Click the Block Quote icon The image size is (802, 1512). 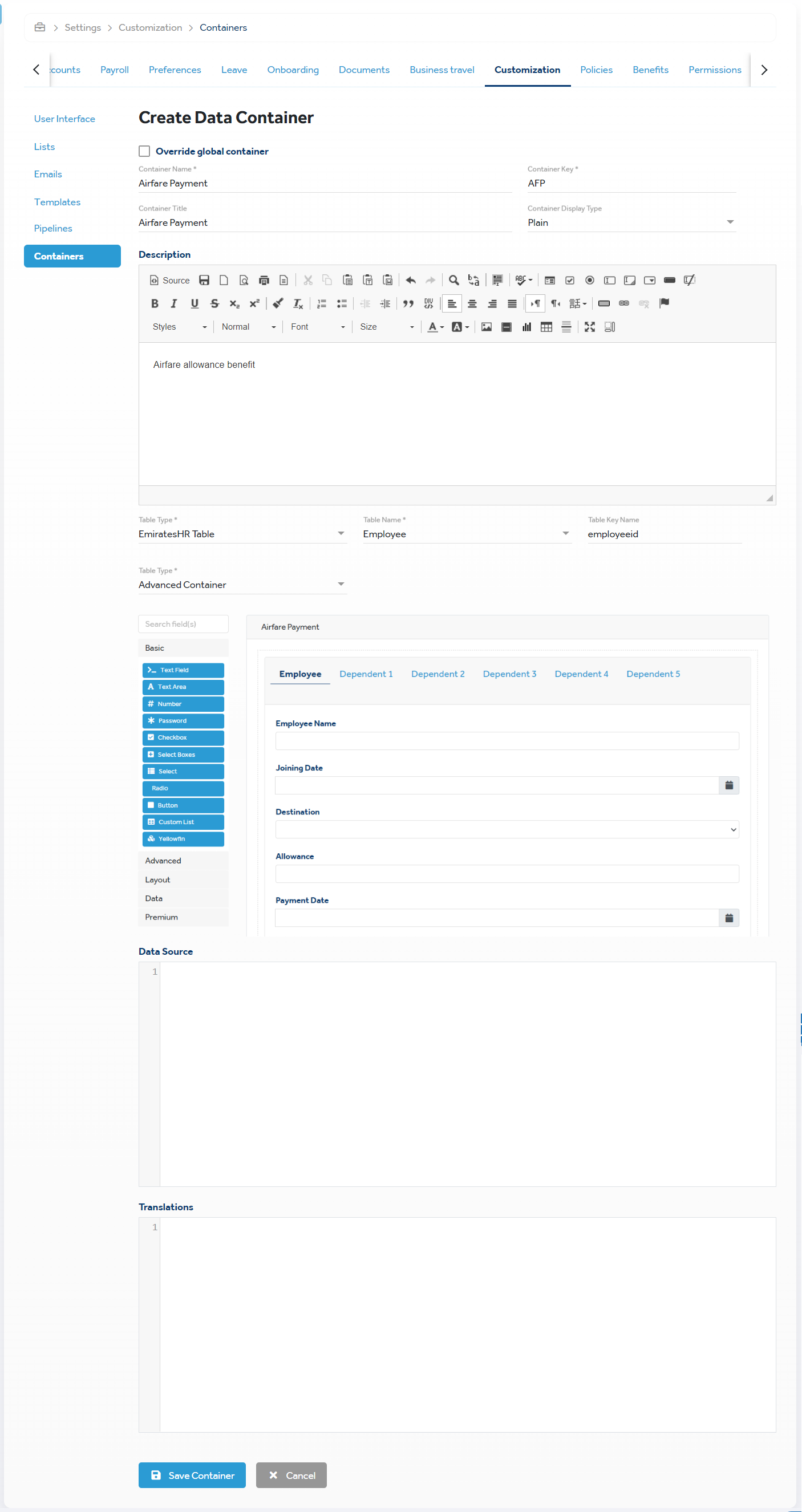[x=408, y=303]
